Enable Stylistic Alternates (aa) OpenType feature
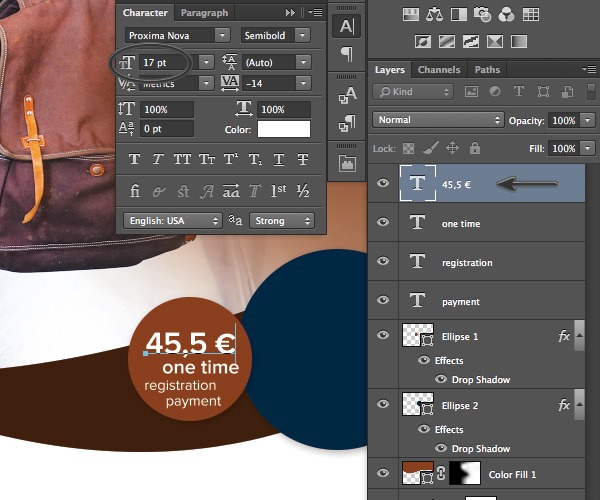This screenshot has width=600, height=500. pyautogui.click(x=231, y=191)
